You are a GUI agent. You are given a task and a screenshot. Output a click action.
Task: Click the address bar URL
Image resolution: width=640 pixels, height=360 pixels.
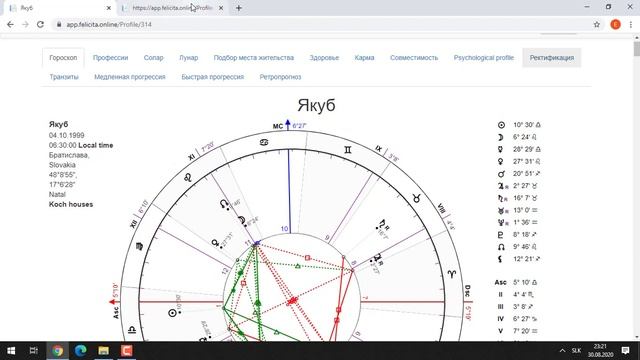click(109, 24)
